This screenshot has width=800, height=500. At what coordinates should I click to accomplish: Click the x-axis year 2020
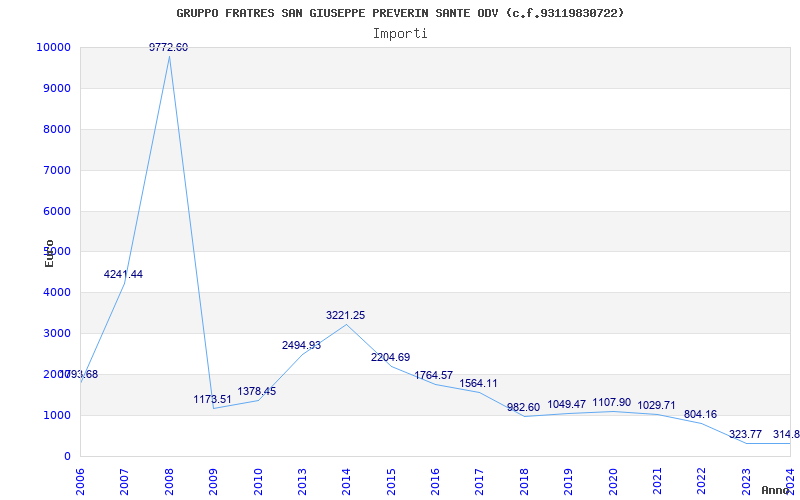click(613, 482)
